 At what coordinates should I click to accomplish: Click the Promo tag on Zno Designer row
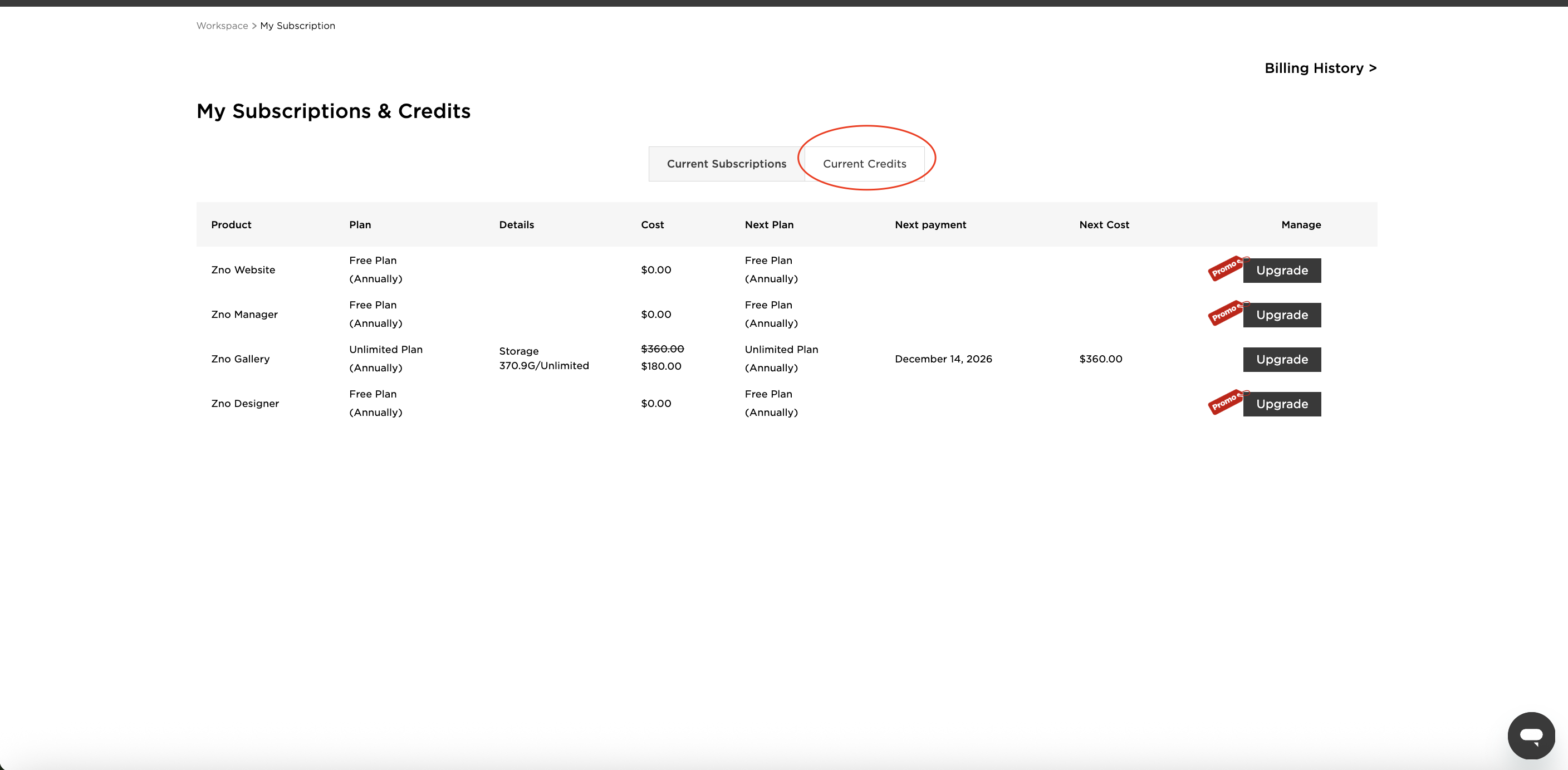click(x=1226, y=402)
